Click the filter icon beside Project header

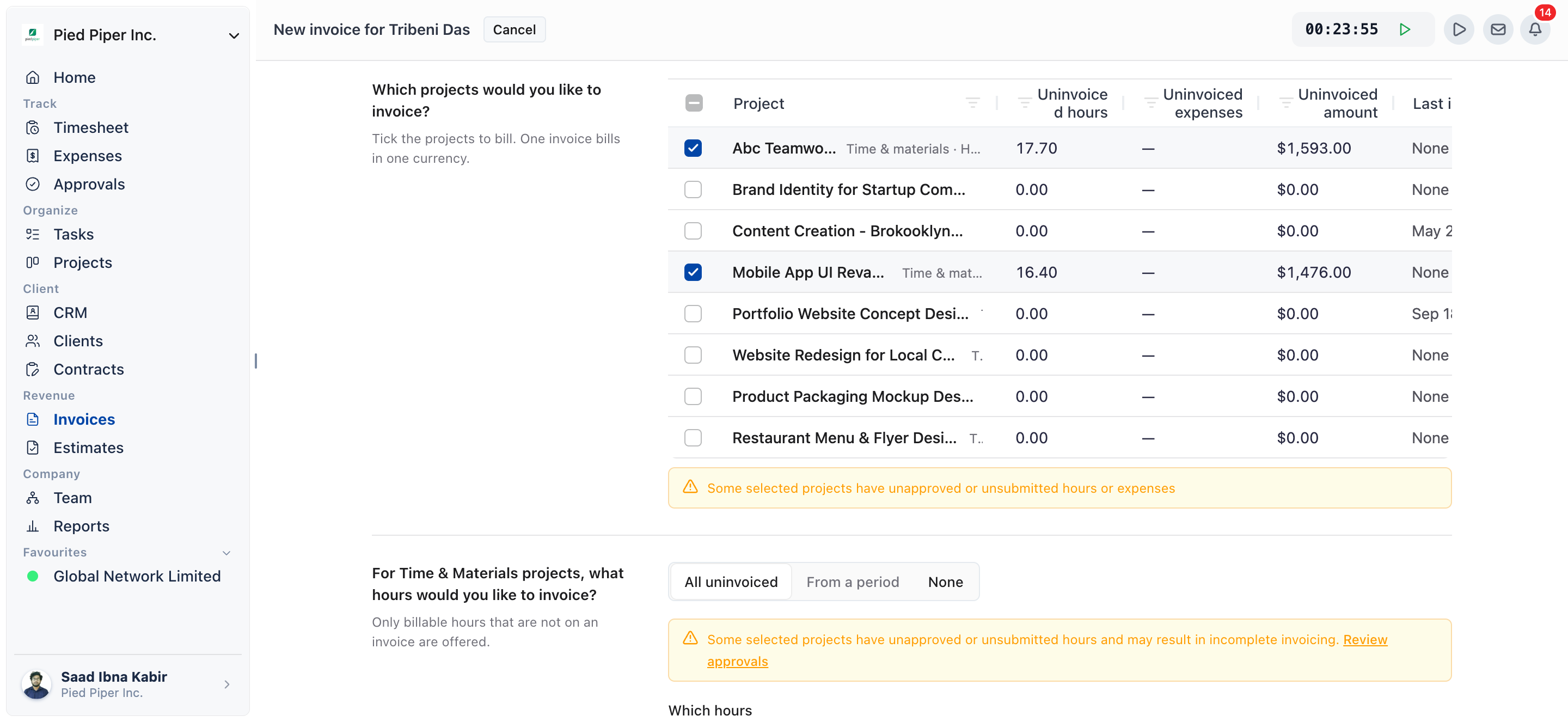click(x=973, y=103)
